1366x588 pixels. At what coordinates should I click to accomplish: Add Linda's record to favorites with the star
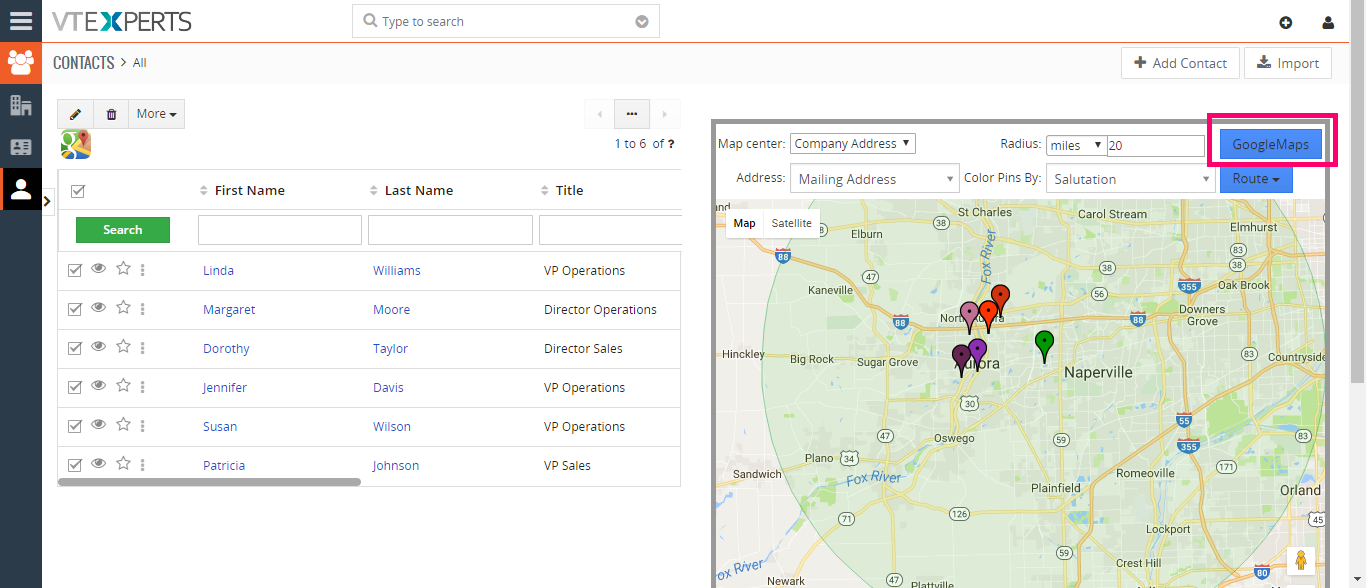[x=123, y=268]
